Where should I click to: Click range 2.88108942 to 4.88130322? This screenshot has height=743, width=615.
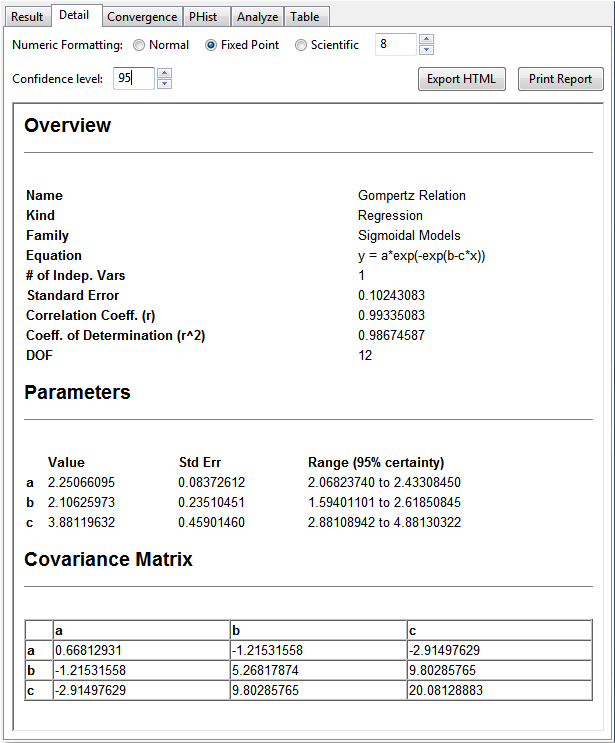(x=384, y=522)
